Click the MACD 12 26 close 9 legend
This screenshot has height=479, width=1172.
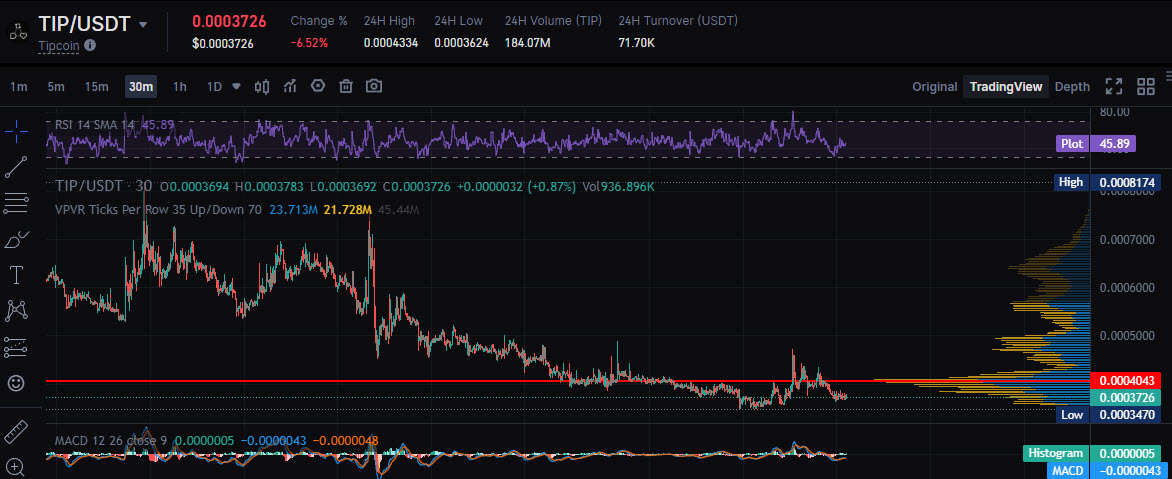[111, 441]
